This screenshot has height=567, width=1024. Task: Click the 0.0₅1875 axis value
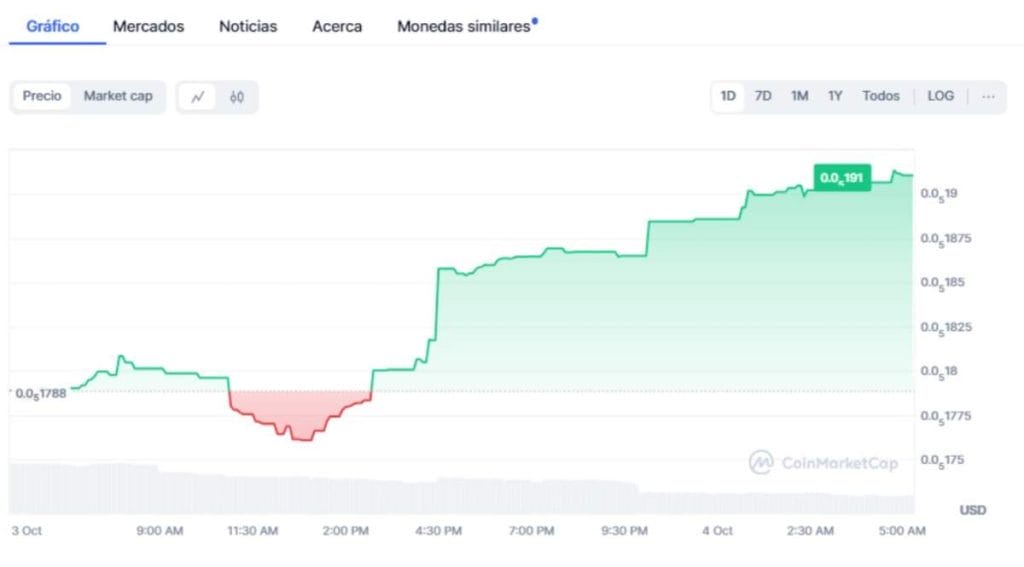click(x=946, y=238)
